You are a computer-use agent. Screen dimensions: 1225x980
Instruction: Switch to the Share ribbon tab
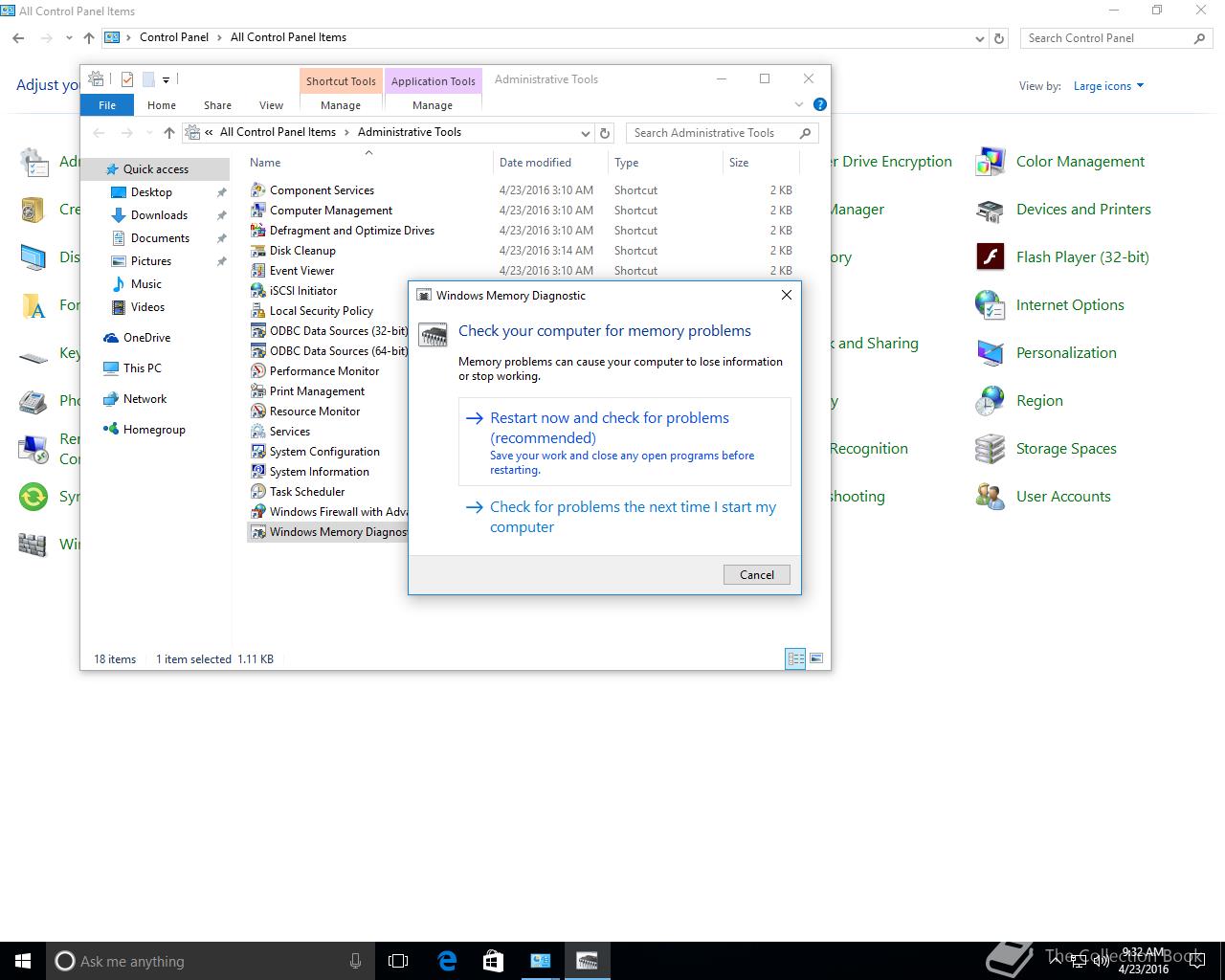[x=217, y=105]
